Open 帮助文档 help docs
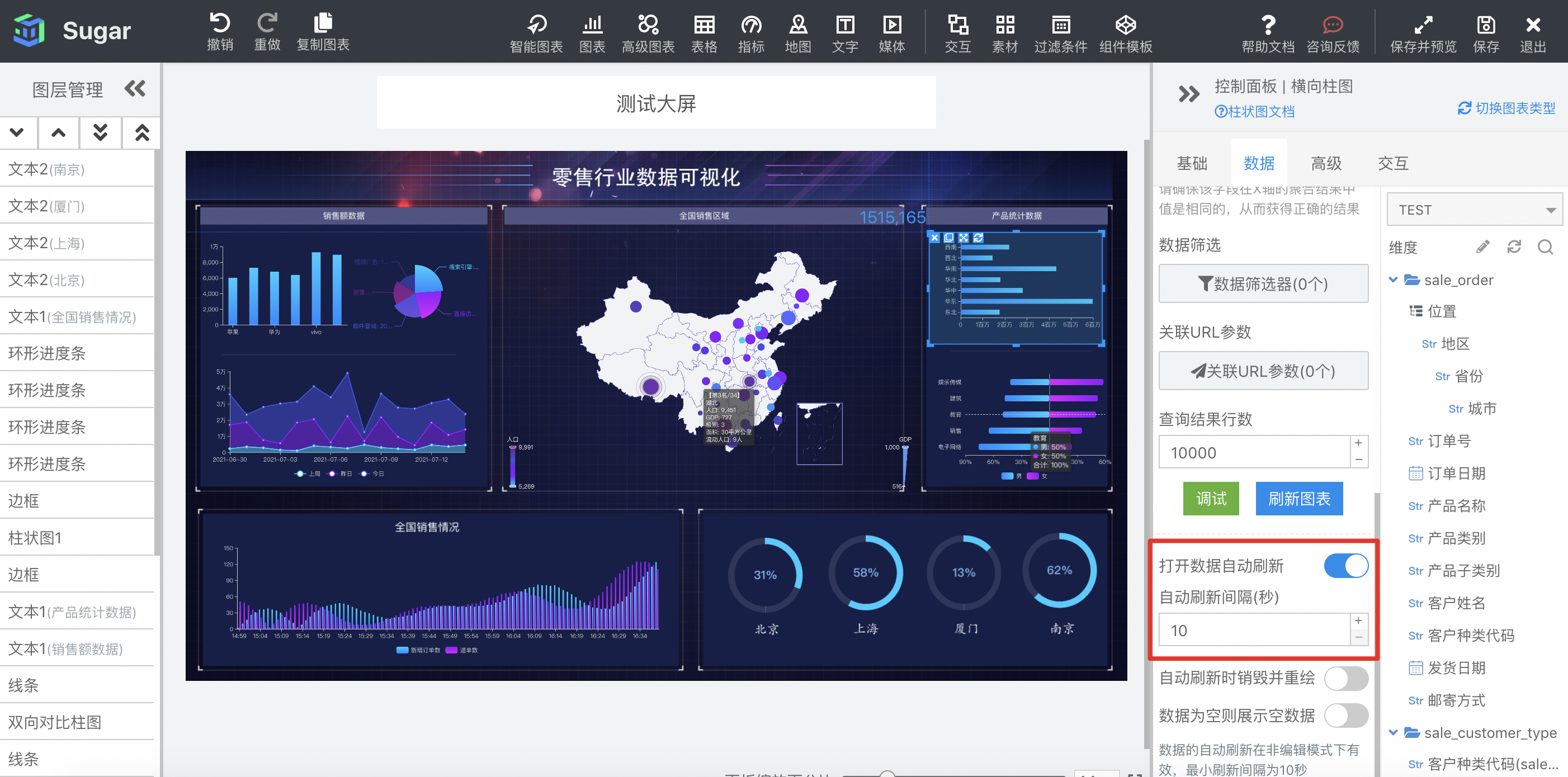This screenshot has width=1568, height=777. coord(1268,34)
